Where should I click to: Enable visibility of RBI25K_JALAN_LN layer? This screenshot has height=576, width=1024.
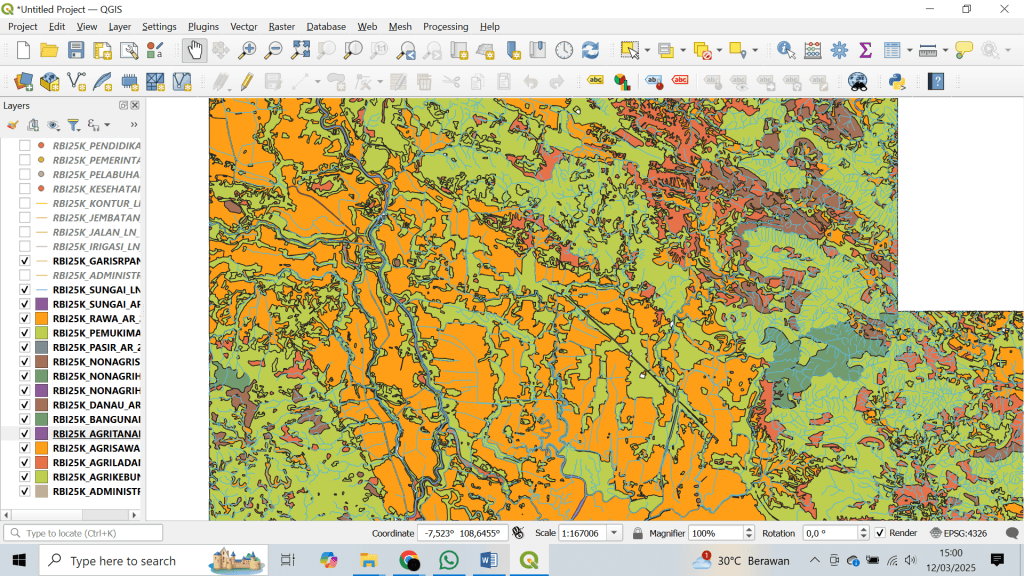click(25, 232)
